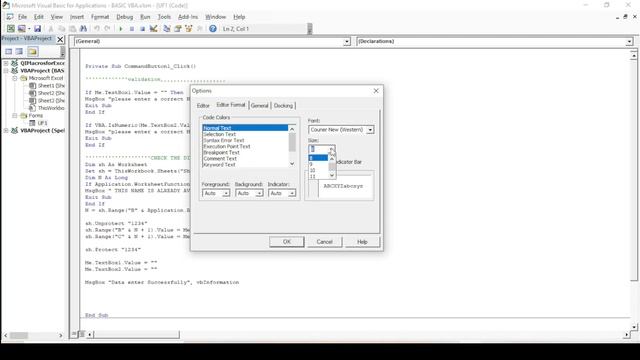The height and width of the screenshot is (360, 640).
Task: Click the Reset stop icon
Action: click(x=142, y=29)
